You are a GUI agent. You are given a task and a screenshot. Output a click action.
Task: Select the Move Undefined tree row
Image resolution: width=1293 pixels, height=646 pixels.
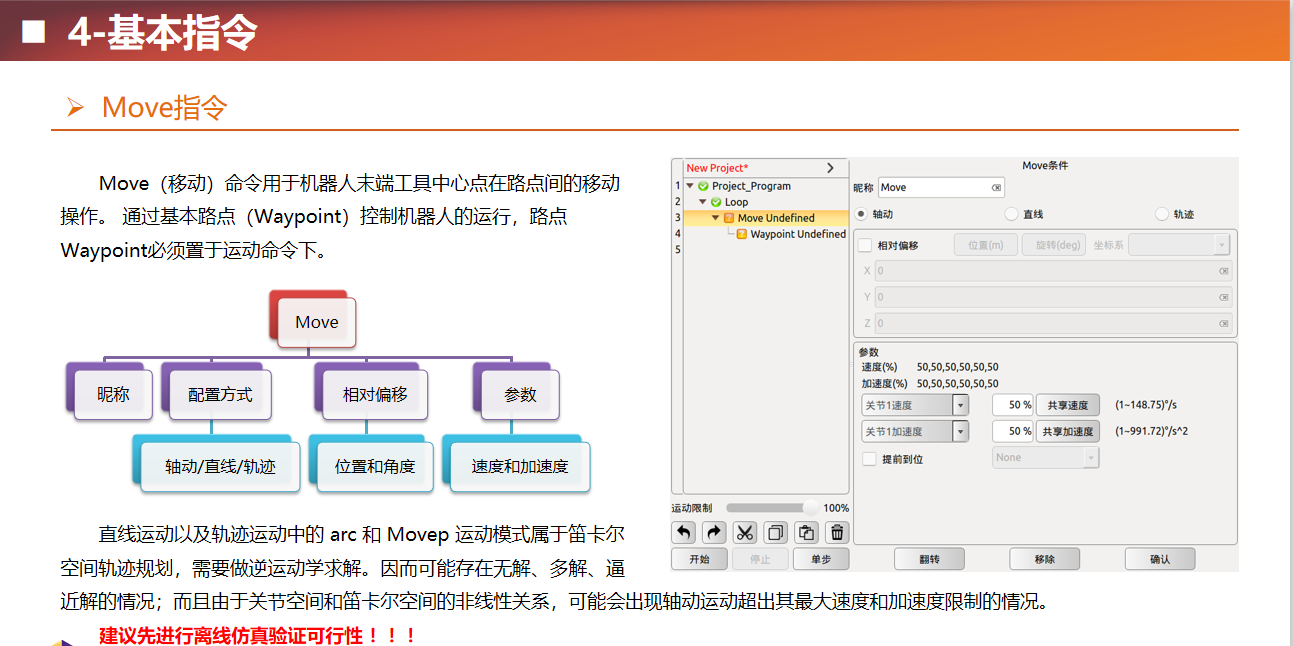[765, 218]
